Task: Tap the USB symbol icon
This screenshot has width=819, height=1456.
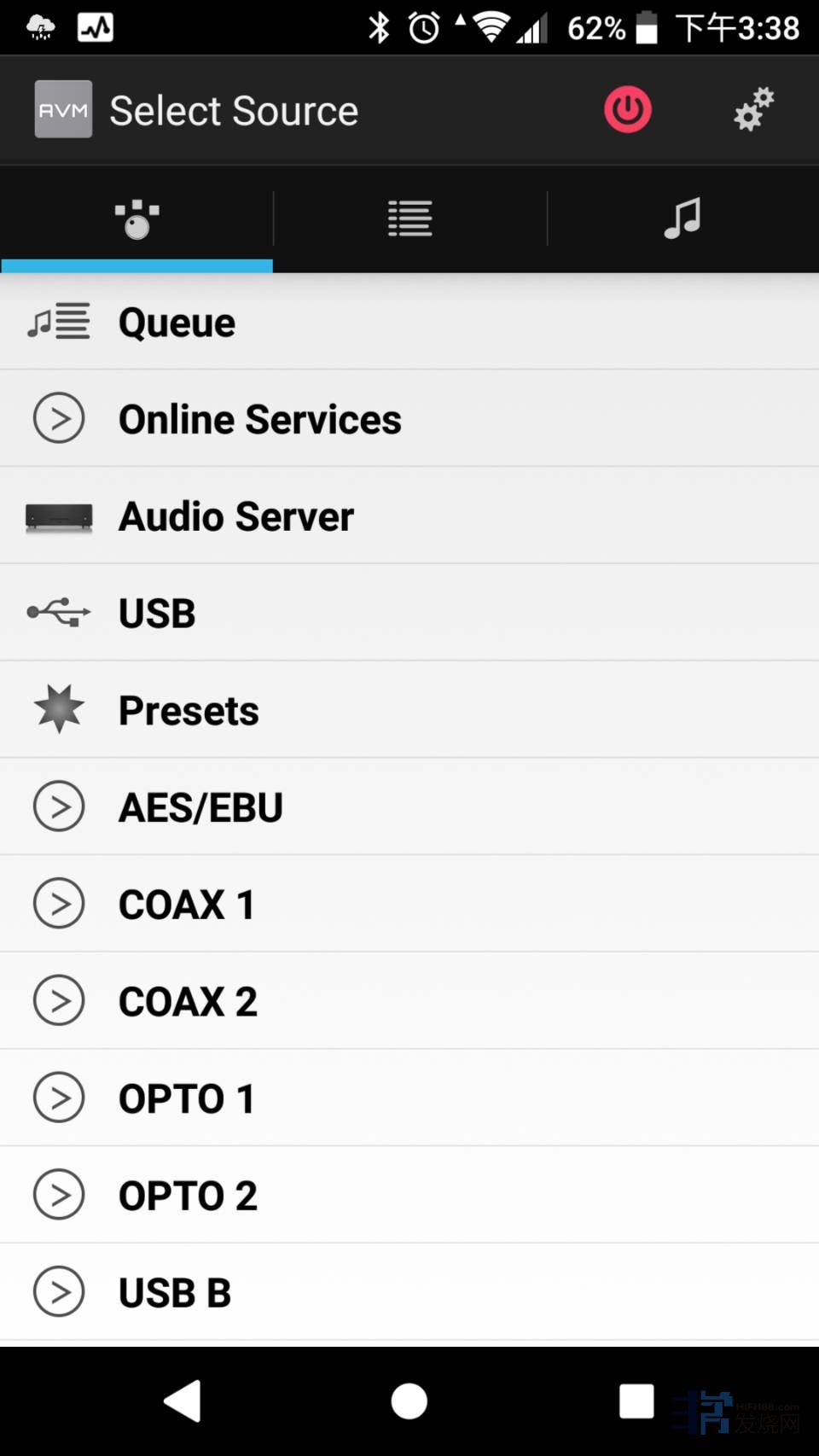Action: click(x=58, y=613)
